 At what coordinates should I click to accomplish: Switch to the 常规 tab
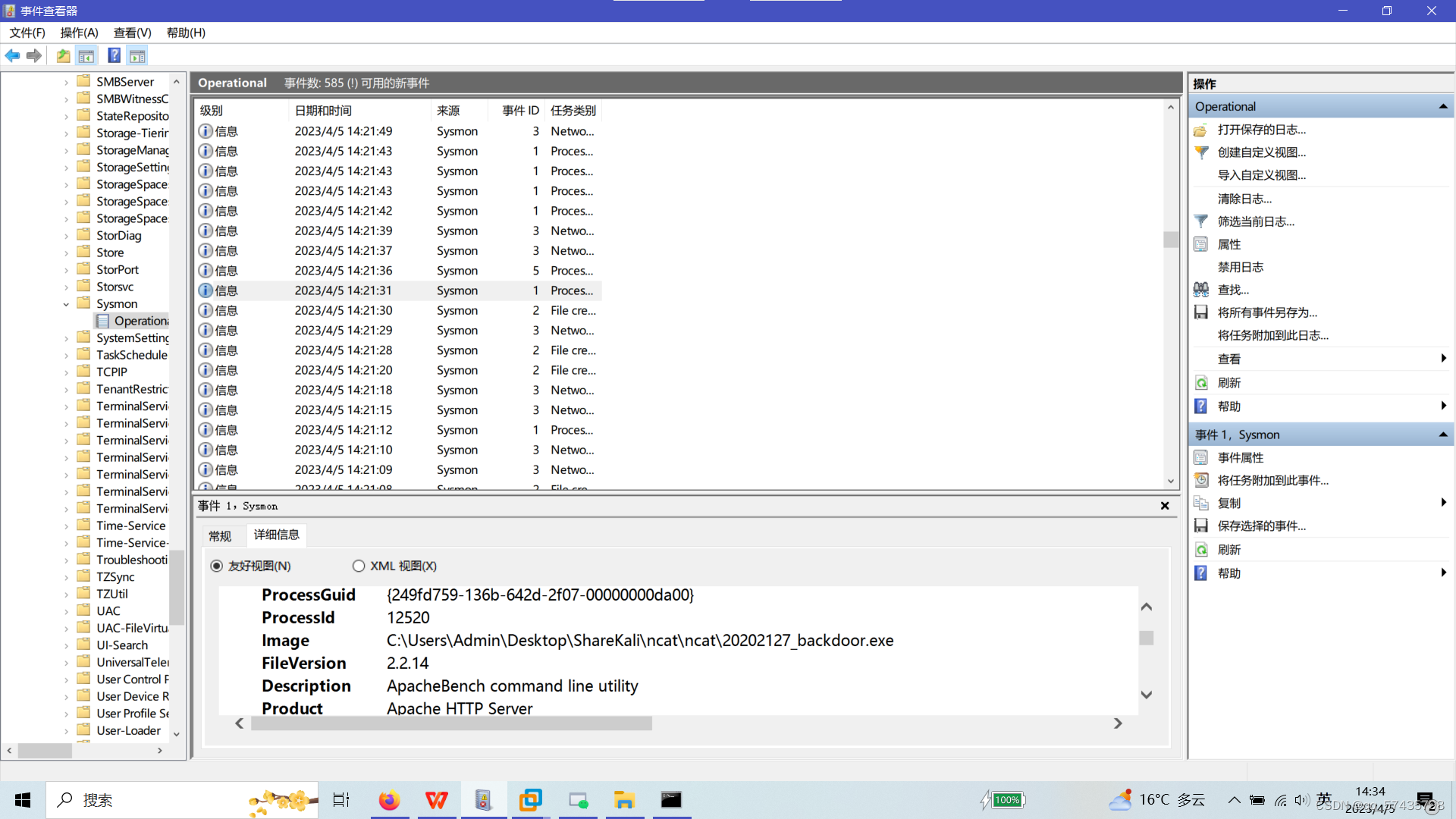[x=220, y=536]
